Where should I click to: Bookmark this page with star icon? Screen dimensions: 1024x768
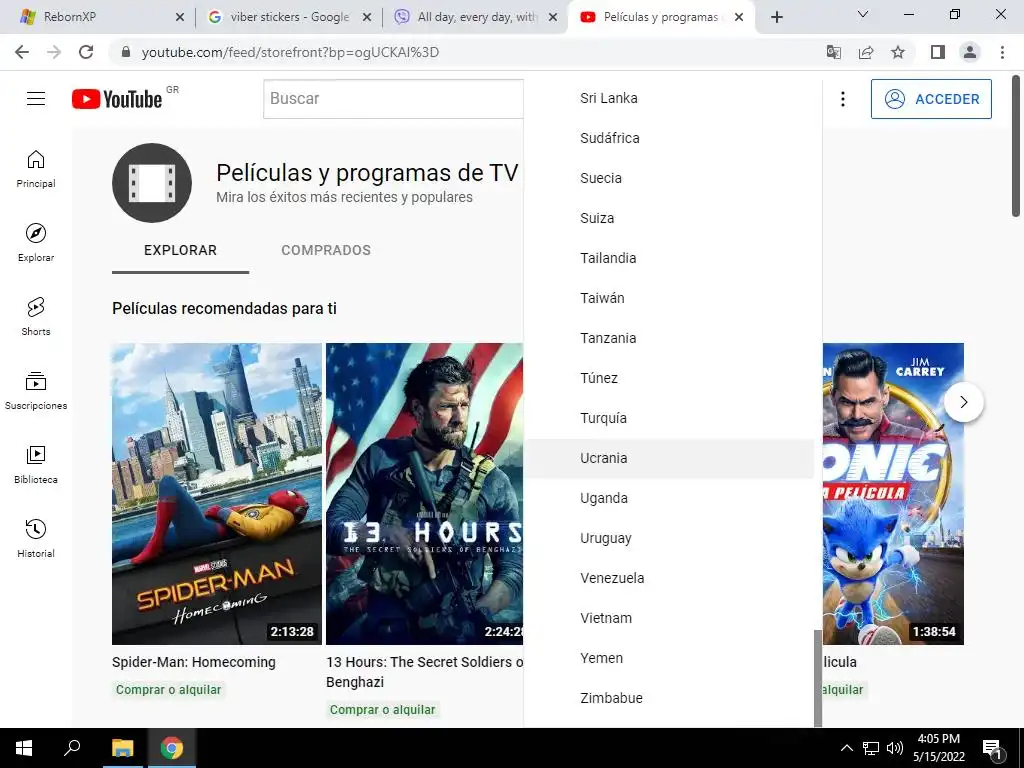898,52
